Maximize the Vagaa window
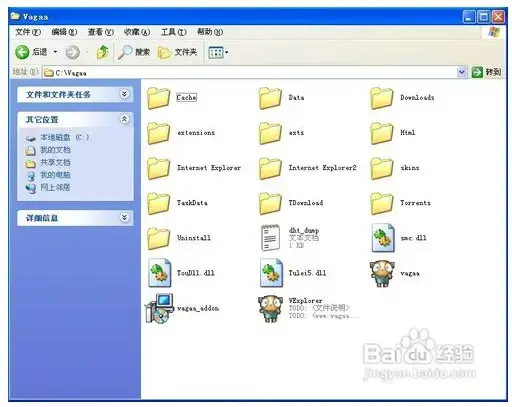This screenshot has height=407, width=512. [x=483, y=17]
